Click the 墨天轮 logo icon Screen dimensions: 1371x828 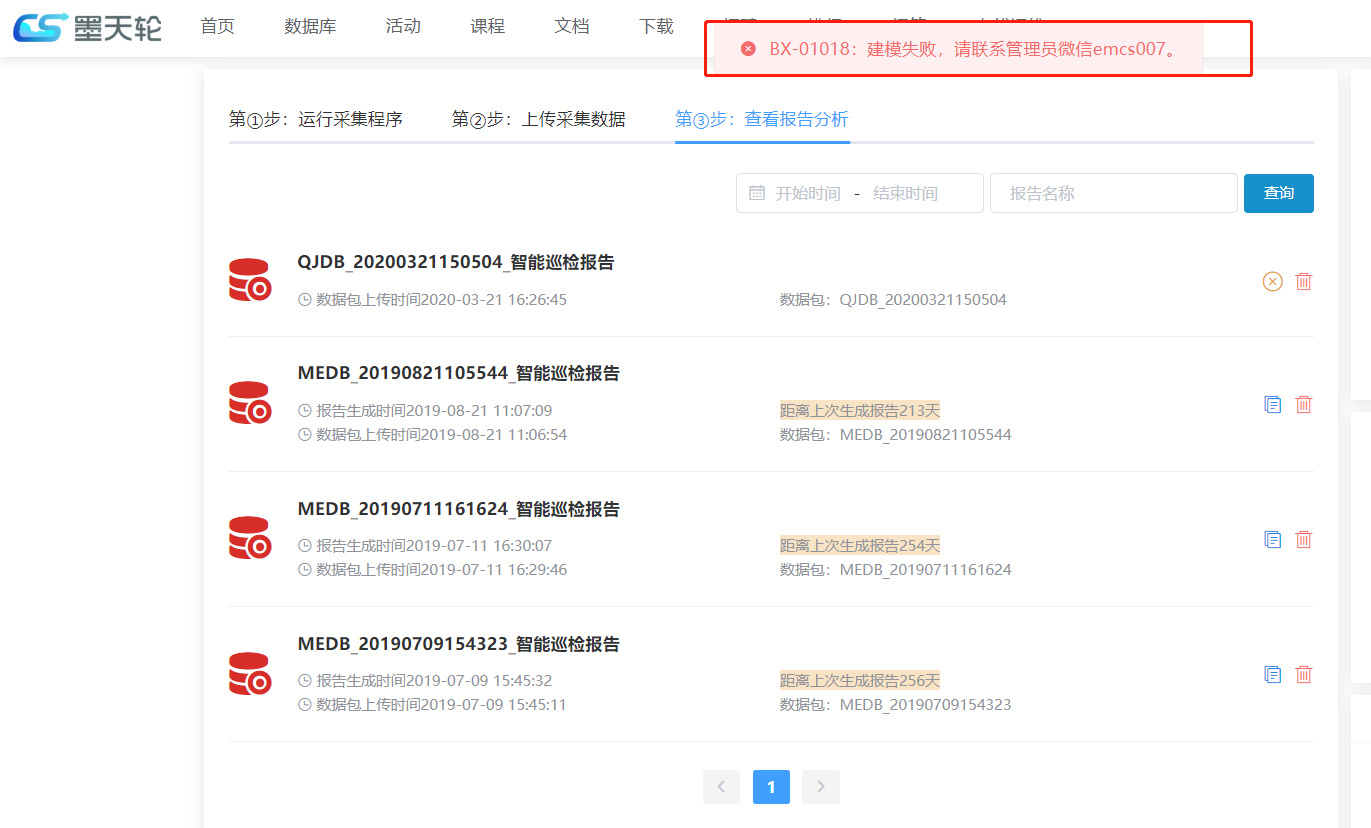[x=42, y=27]
